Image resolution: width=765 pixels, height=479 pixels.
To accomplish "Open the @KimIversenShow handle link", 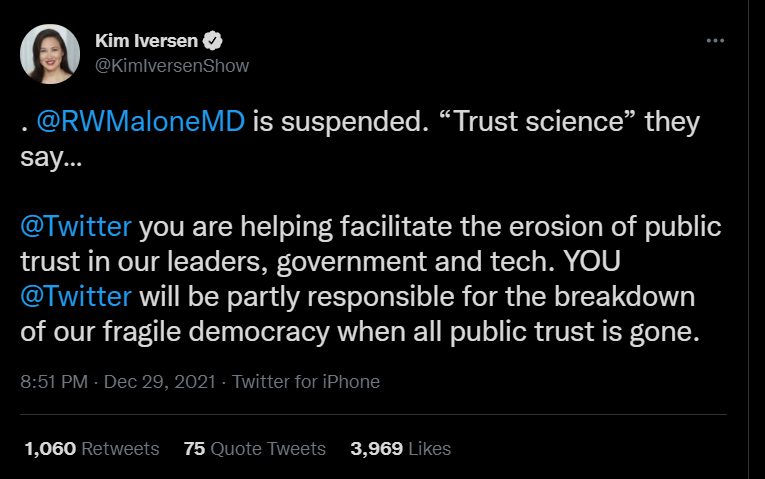I will [171, 66].
